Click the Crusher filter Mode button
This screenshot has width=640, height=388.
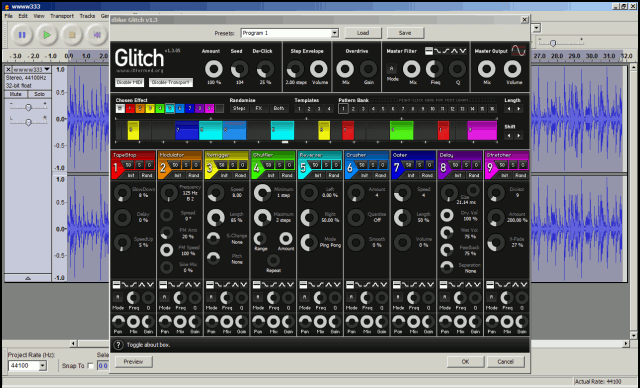click(x=351, y=297)
